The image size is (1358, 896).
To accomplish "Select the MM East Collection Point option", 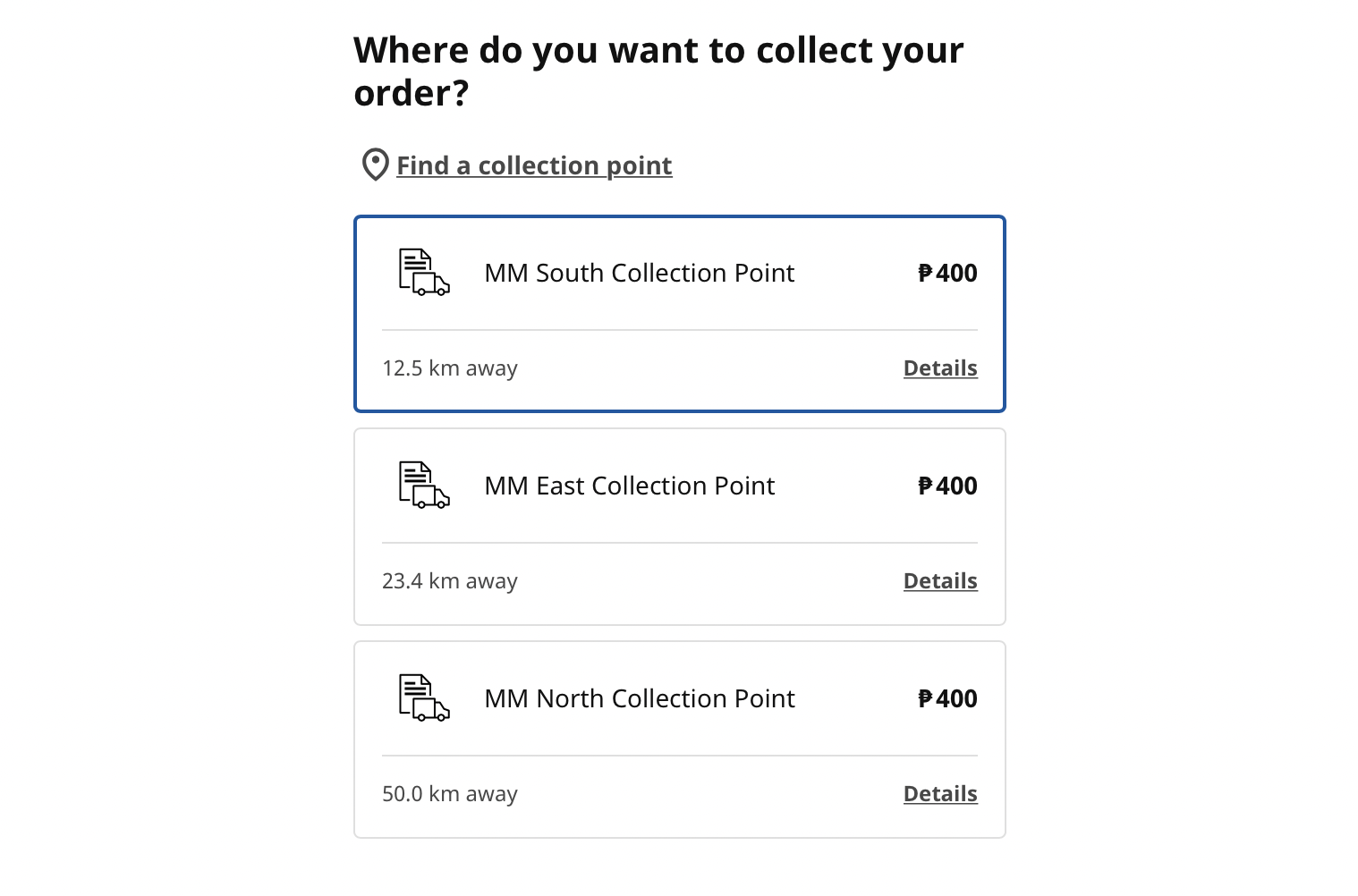I will (680, 527).
